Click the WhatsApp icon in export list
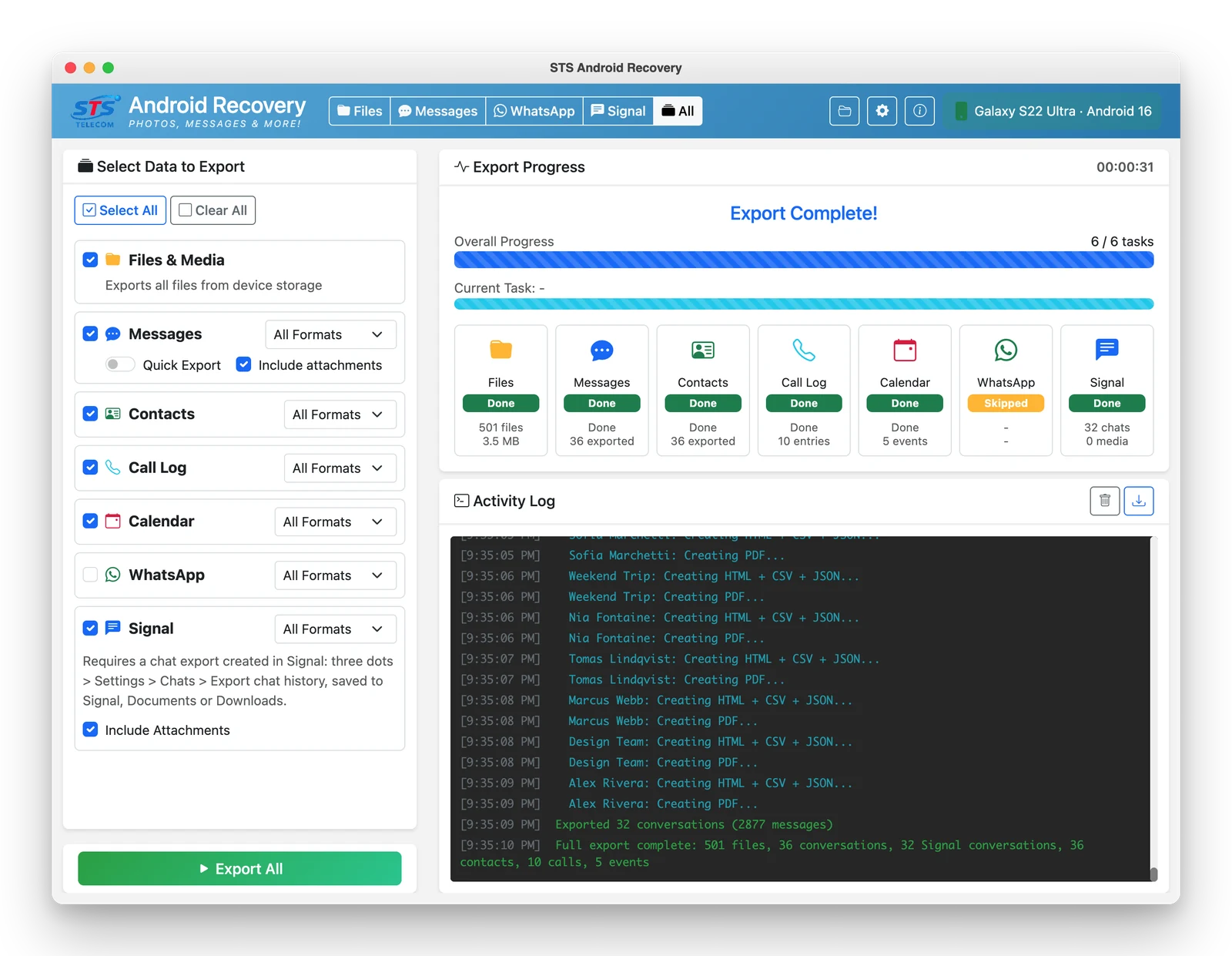1232x956 pixels. point(112,575)
